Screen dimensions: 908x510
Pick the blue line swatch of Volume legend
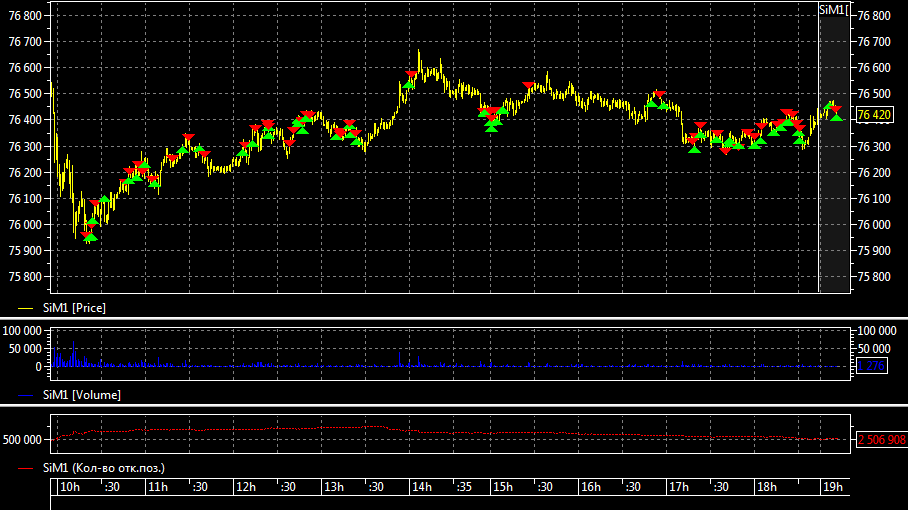pos(25,395)
